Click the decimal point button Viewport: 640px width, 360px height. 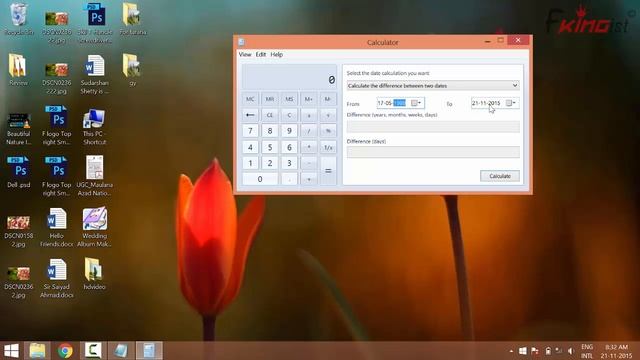point(289,179)
